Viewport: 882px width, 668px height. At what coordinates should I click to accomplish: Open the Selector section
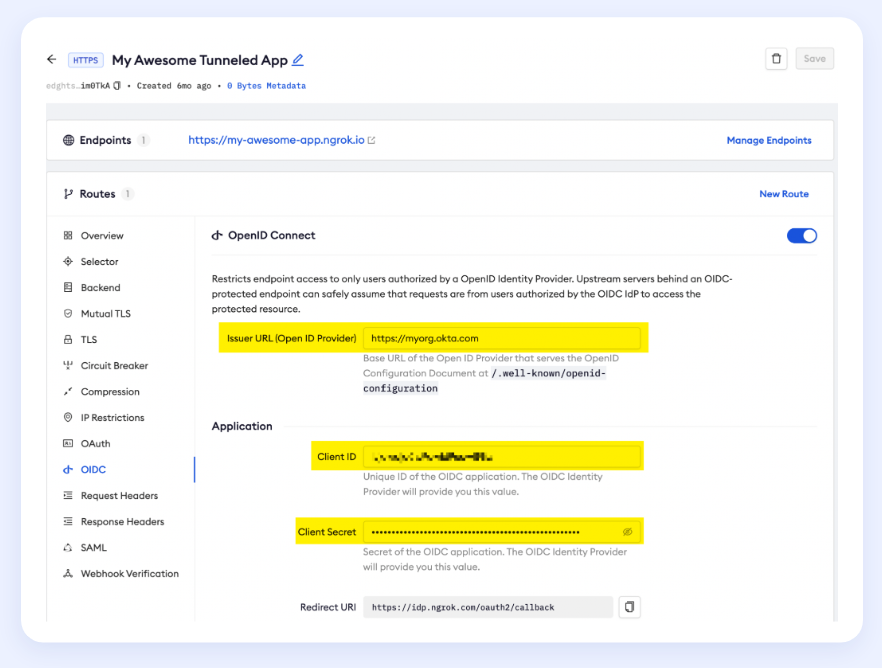pyautogui.click(x=100, y=261)
